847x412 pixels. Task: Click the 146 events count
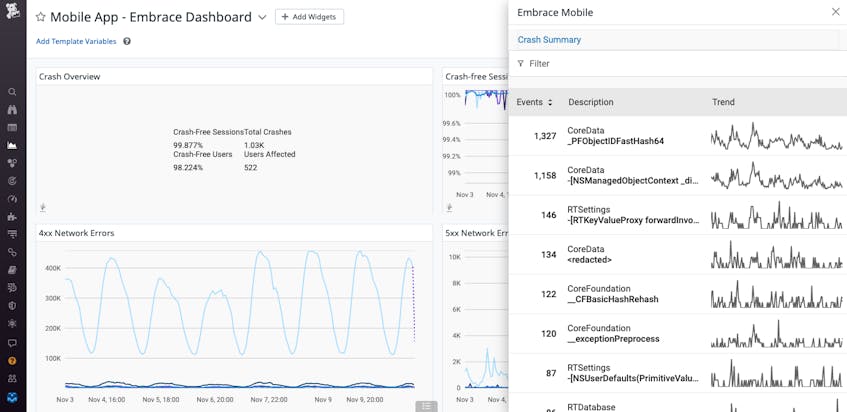click(x=548, y=215)
